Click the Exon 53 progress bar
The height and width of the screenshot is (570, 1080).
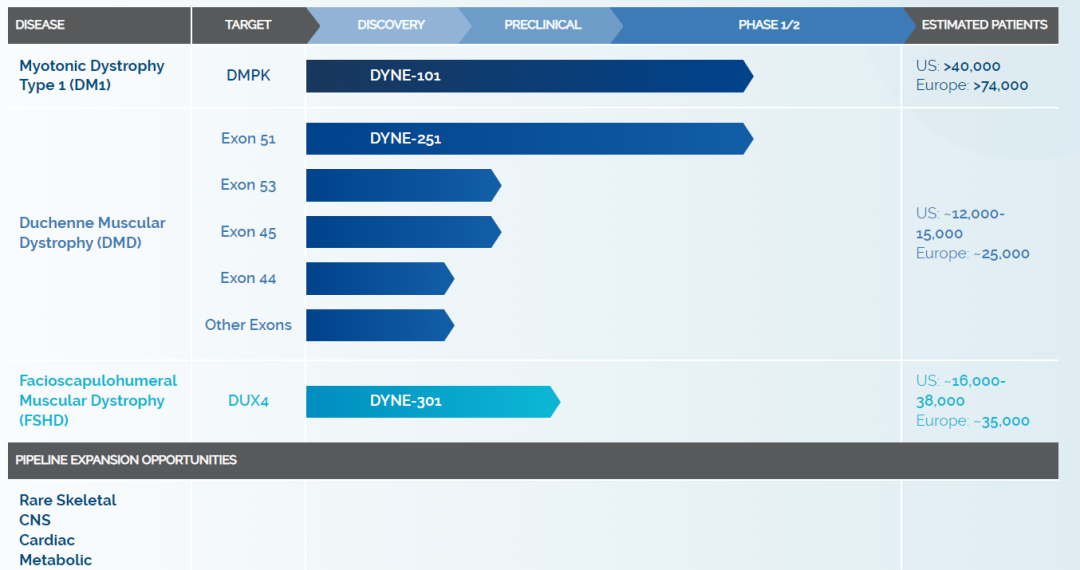[404, 185]
